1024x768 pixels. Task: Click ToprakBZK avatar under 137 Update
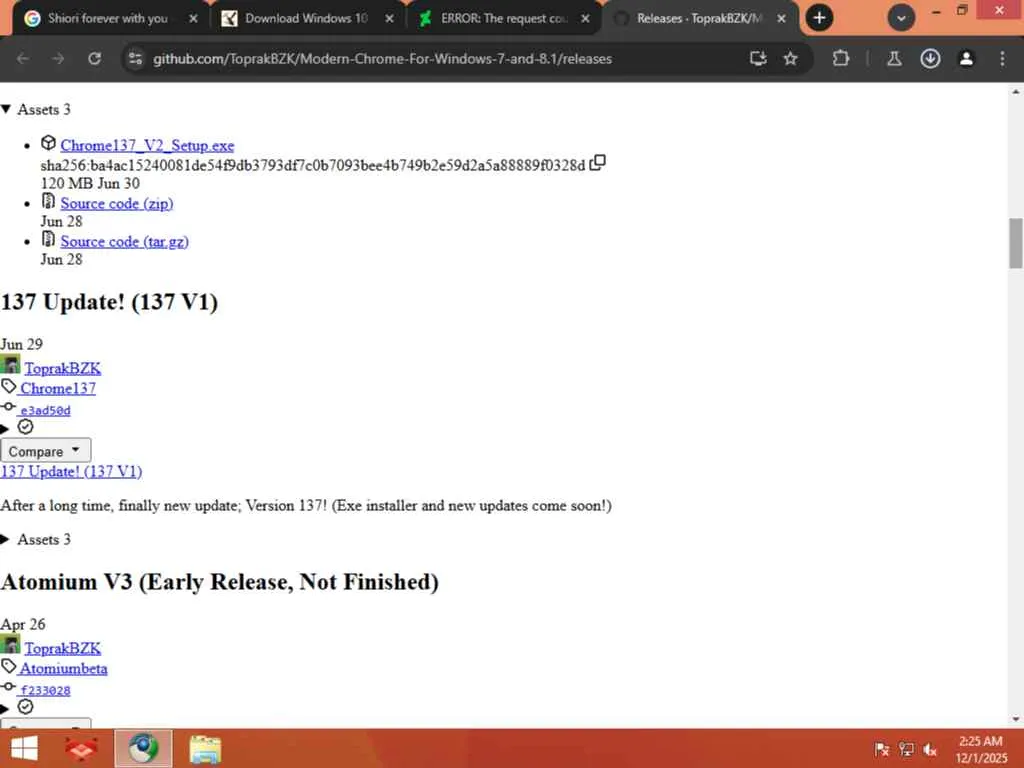(x=10, y=364)
